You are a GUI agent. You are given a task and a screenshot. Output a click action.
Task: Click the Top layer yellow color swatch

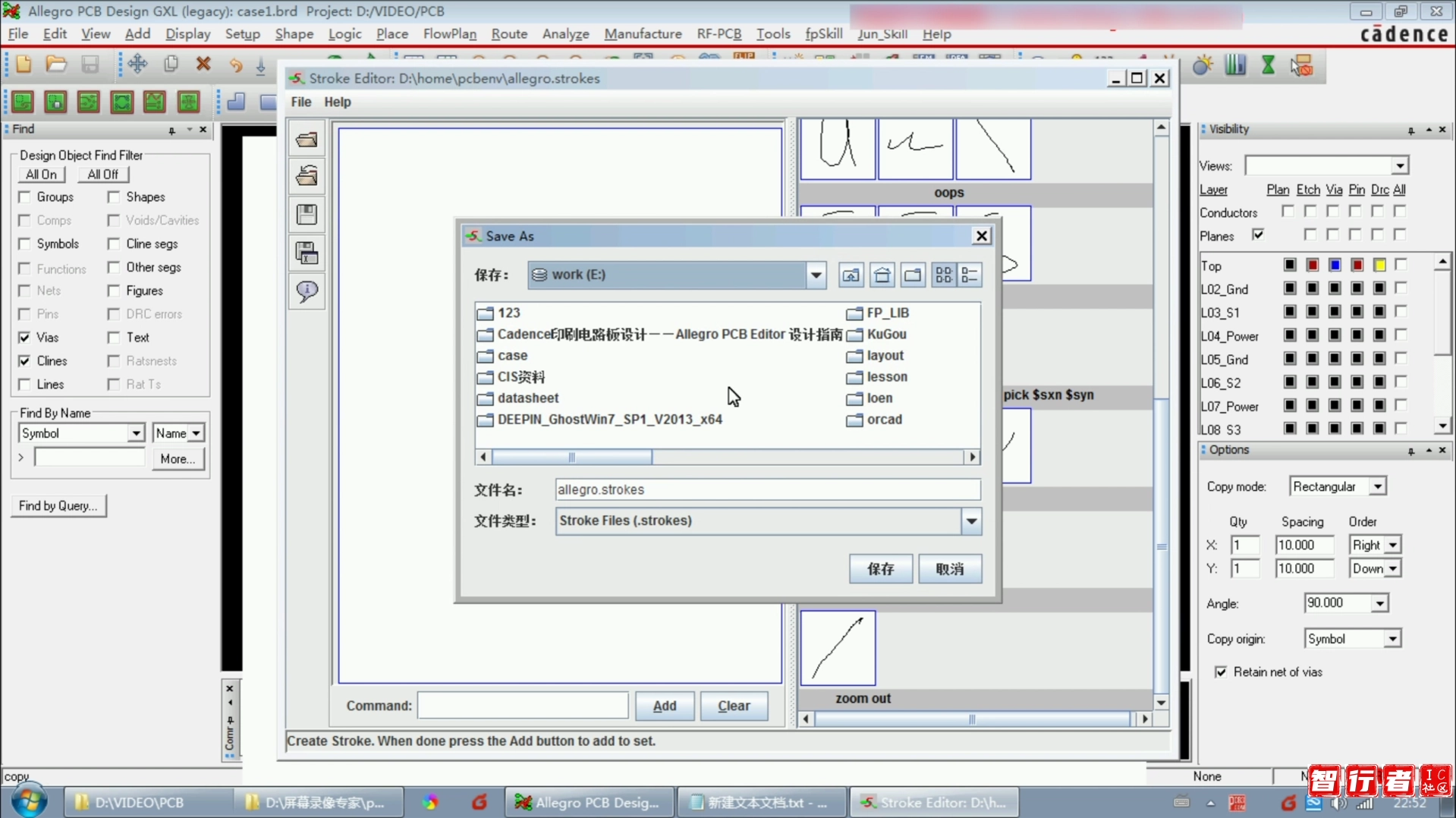pos(1379,265)
